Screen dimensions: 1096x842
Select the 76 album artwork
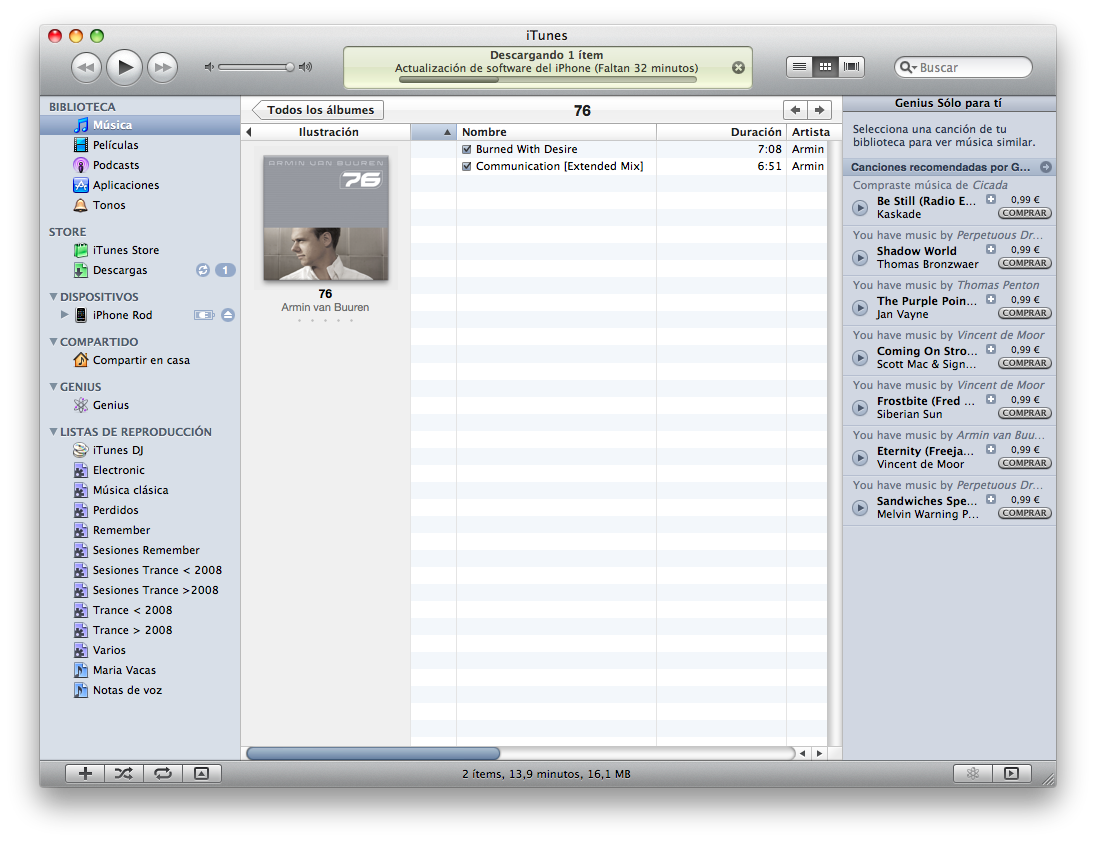pyautogui.click(x=326, y=218)
